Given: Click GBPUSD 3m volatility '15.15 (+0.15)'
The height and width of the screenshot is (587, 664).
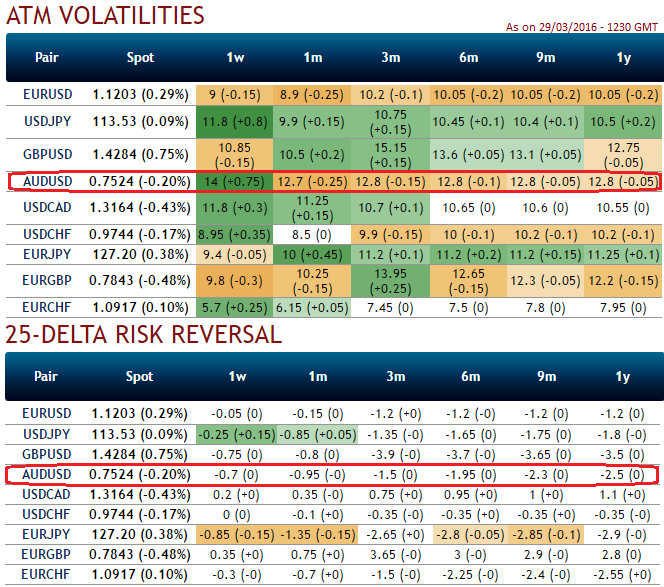Looking at the screenshot, I should [390, 155].
